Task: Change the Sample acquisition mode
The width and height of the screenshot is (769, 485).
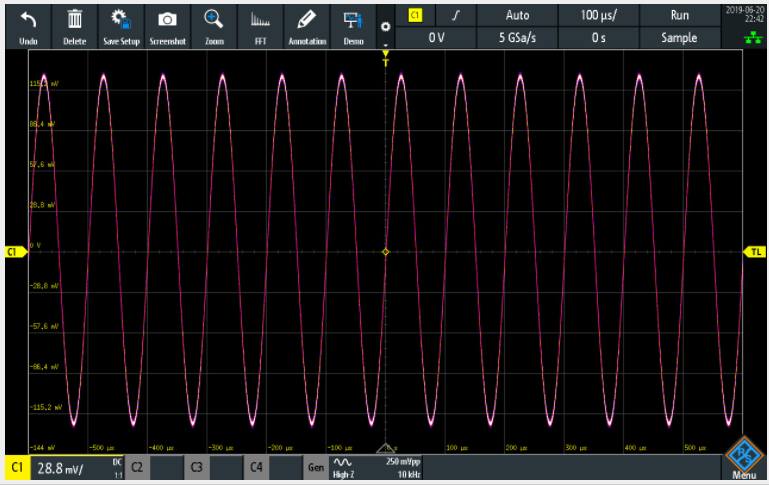Action: pos(679,38)
